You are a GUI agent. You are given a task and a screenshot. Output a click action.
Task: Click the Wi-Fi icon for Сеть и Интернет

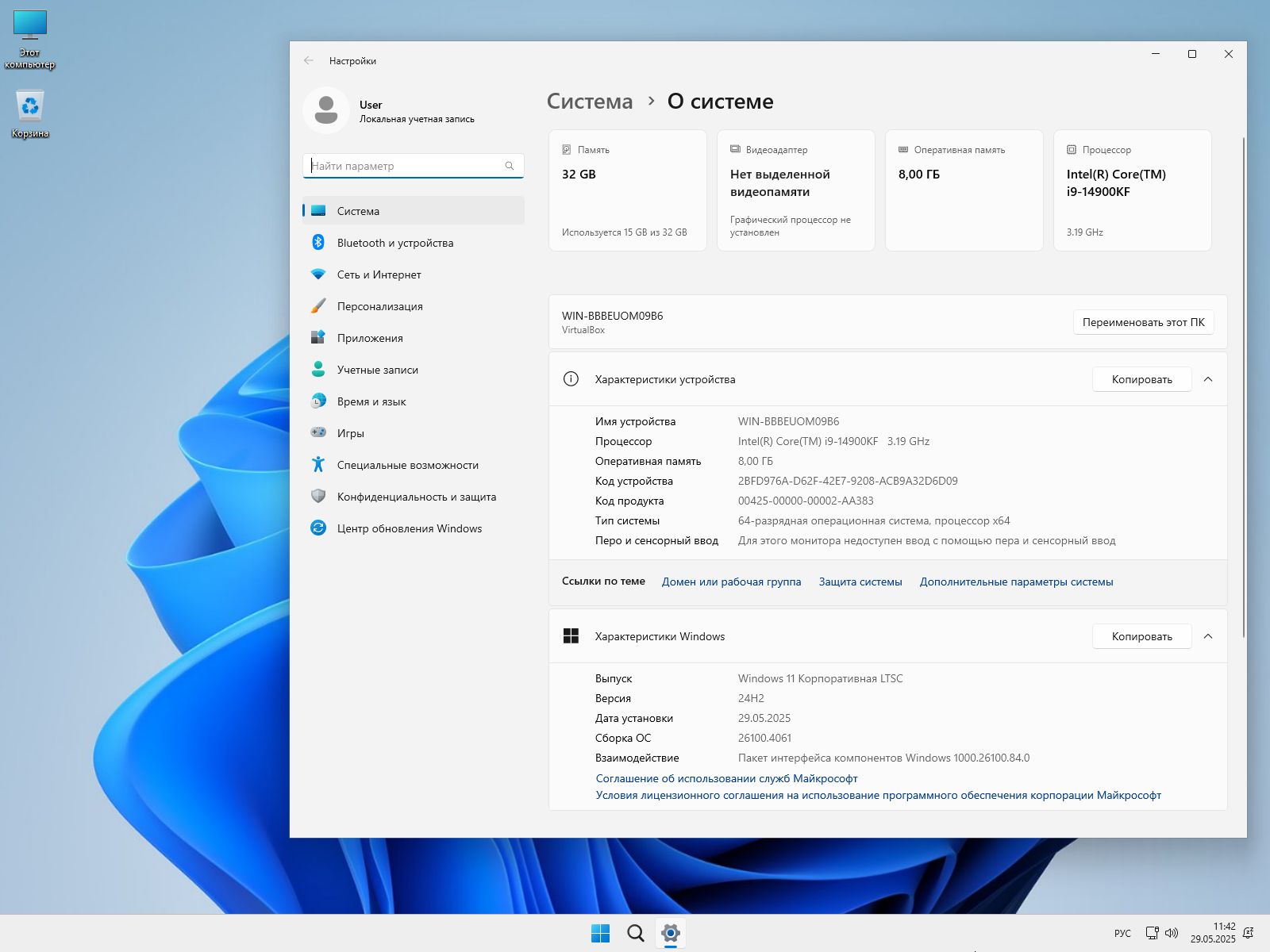pos(318,274)
